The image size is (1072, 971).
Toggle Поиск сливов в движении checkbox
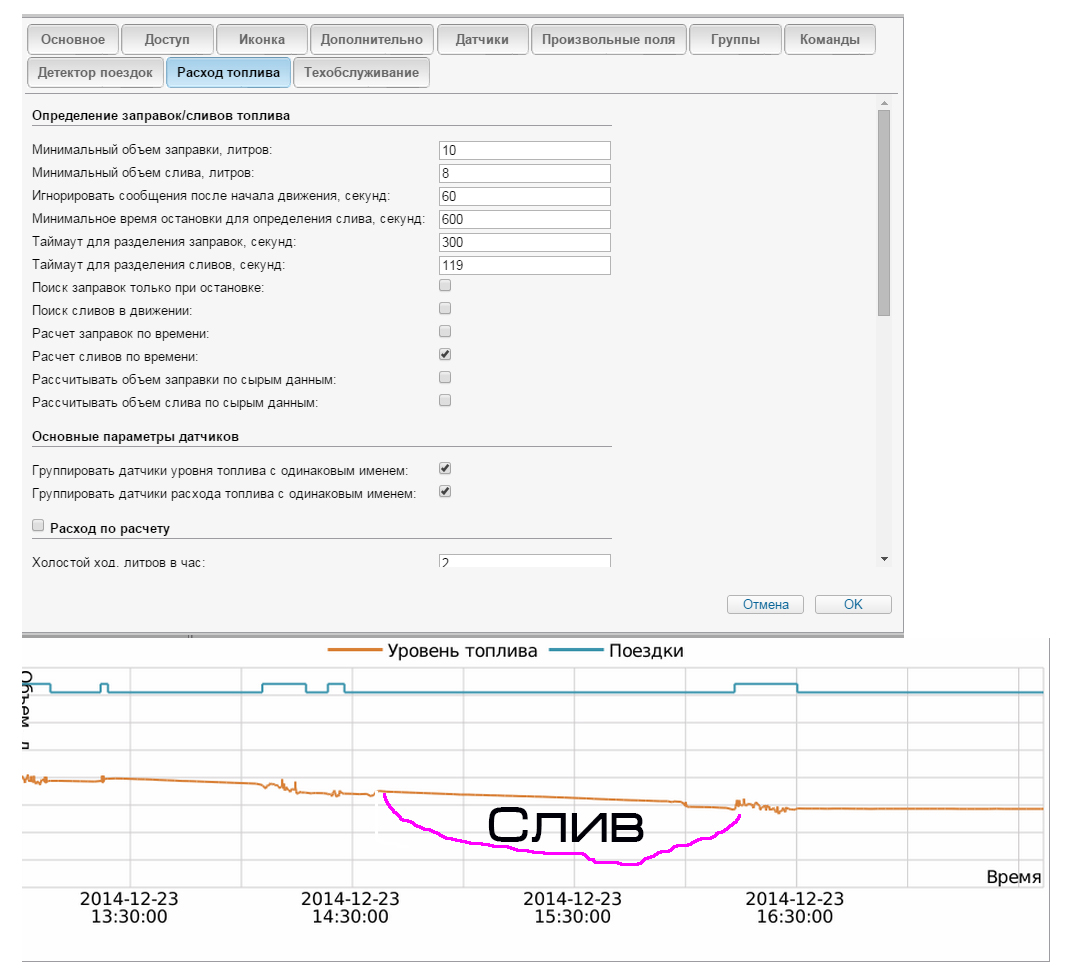(445, 309)
